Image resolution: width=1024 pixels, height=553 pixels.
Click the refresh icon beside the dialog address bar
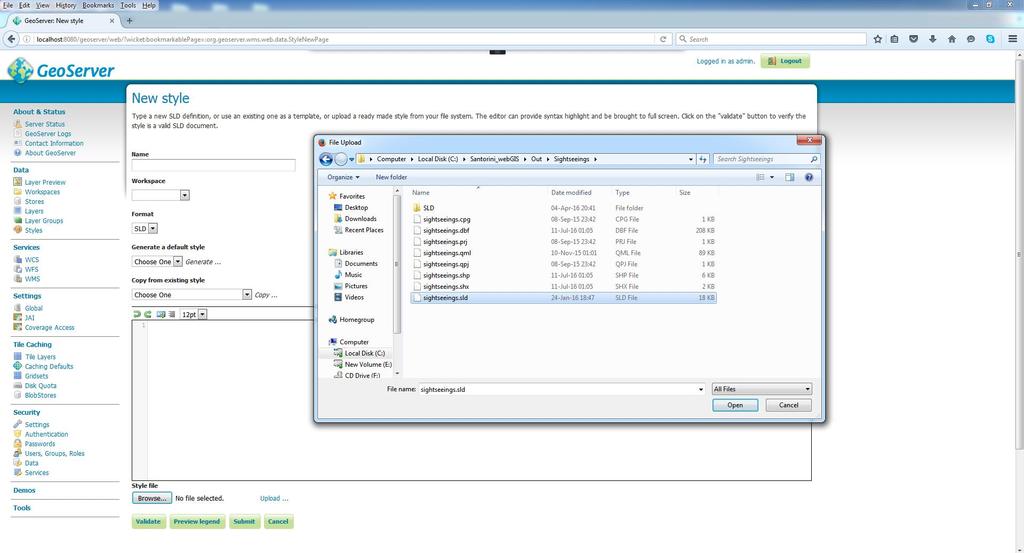click(x=703, y=159)
